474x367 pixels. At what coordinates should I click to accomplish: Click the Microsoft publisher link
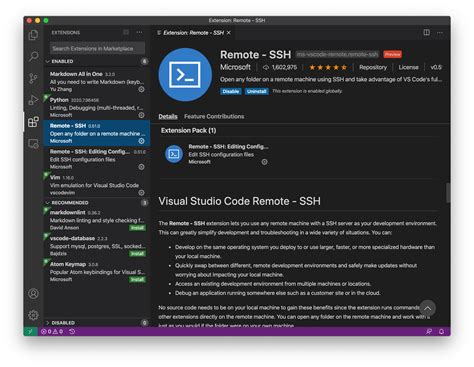tap(235, 67)
